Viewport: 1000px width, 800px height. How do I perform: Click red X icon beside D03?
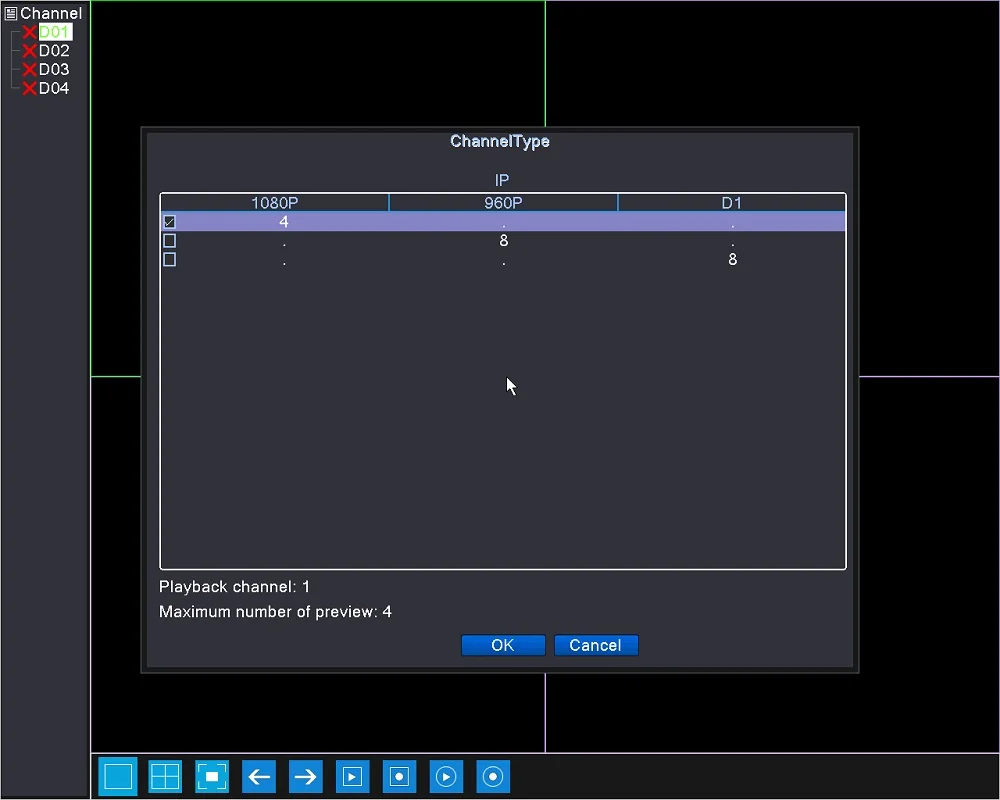pyautogui.click(x=29, y=70)
